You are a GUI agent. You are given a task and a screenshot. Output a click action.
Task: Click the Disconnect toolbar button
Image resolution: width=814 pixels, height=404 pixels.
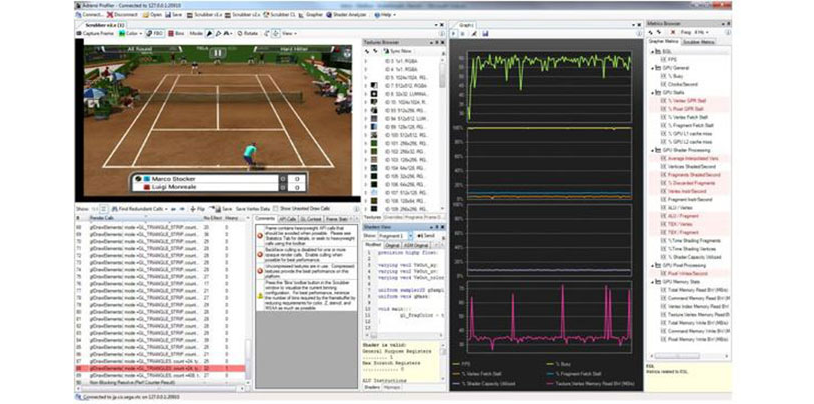pos(120,15)
